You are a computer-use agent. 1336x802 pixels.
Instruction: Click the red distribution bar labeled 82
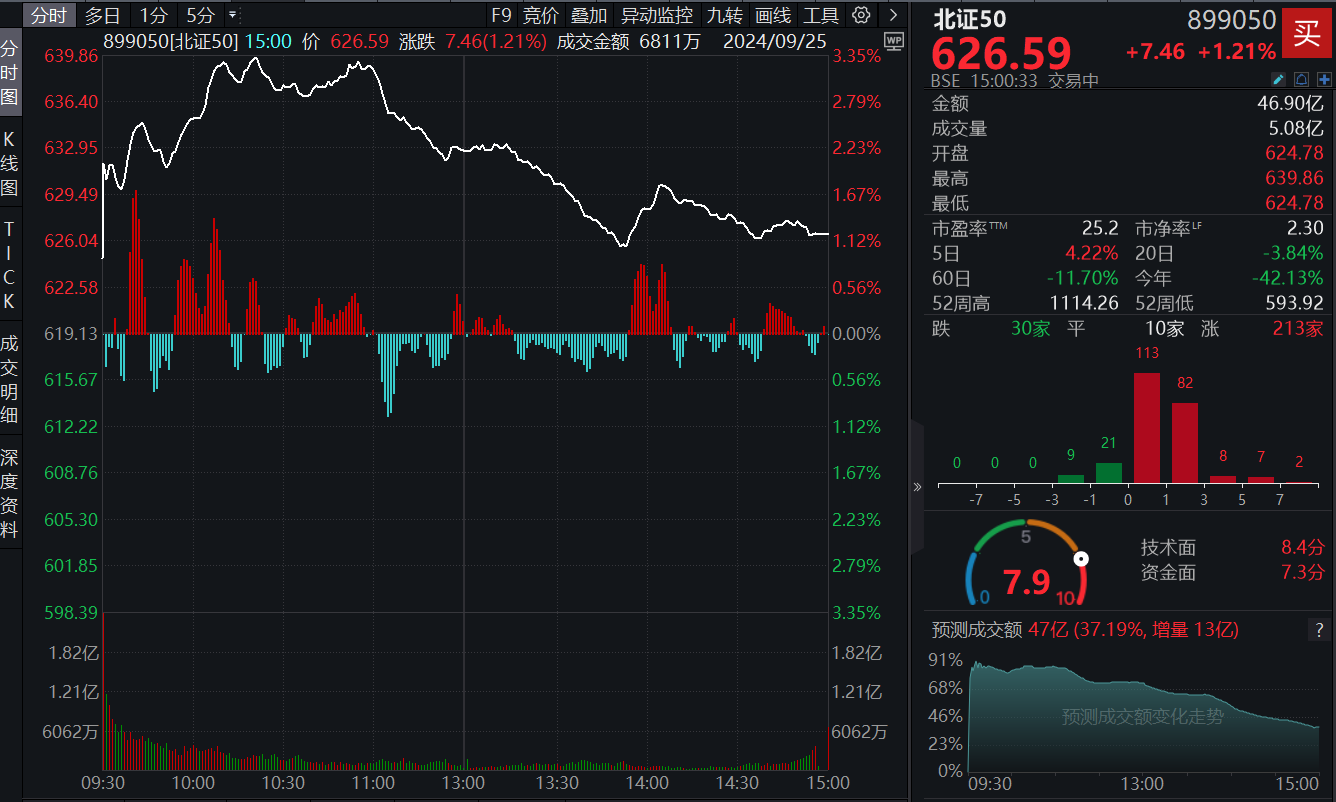[x=1185, y=443]
